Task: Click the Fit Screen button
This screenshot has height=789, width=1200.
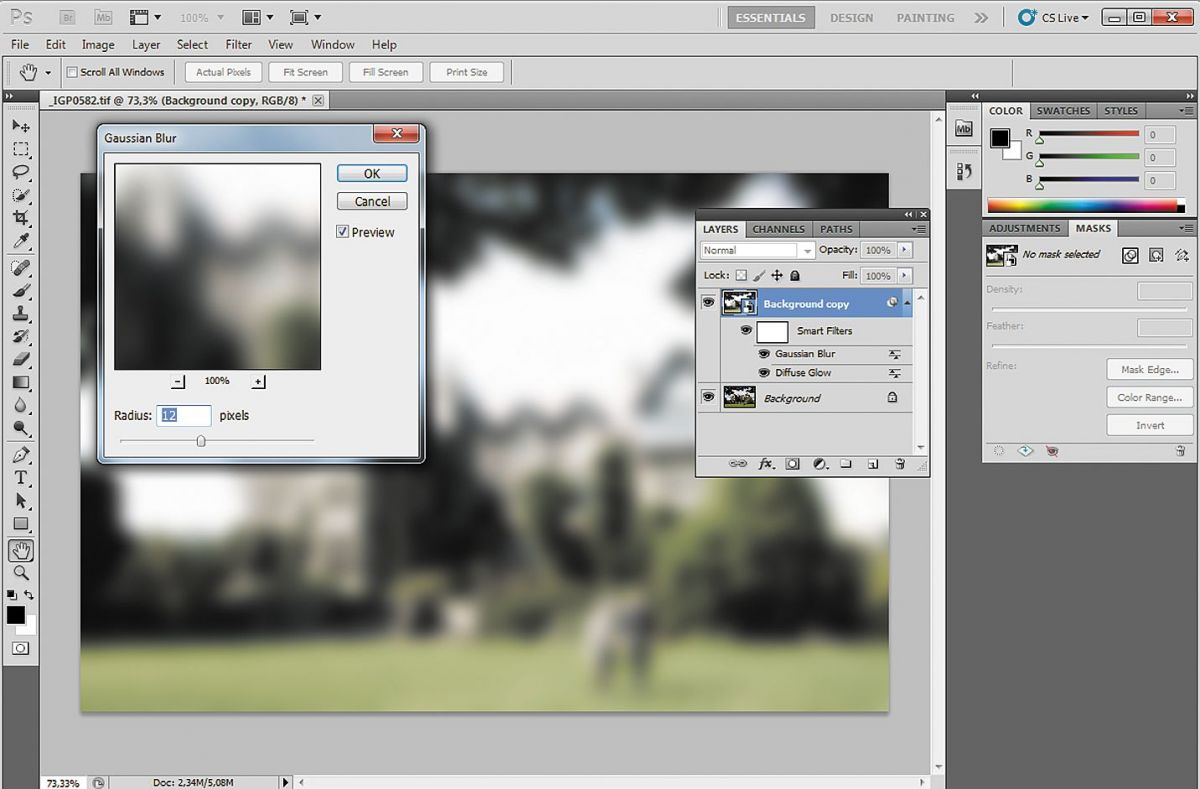Action: [305, 72]
